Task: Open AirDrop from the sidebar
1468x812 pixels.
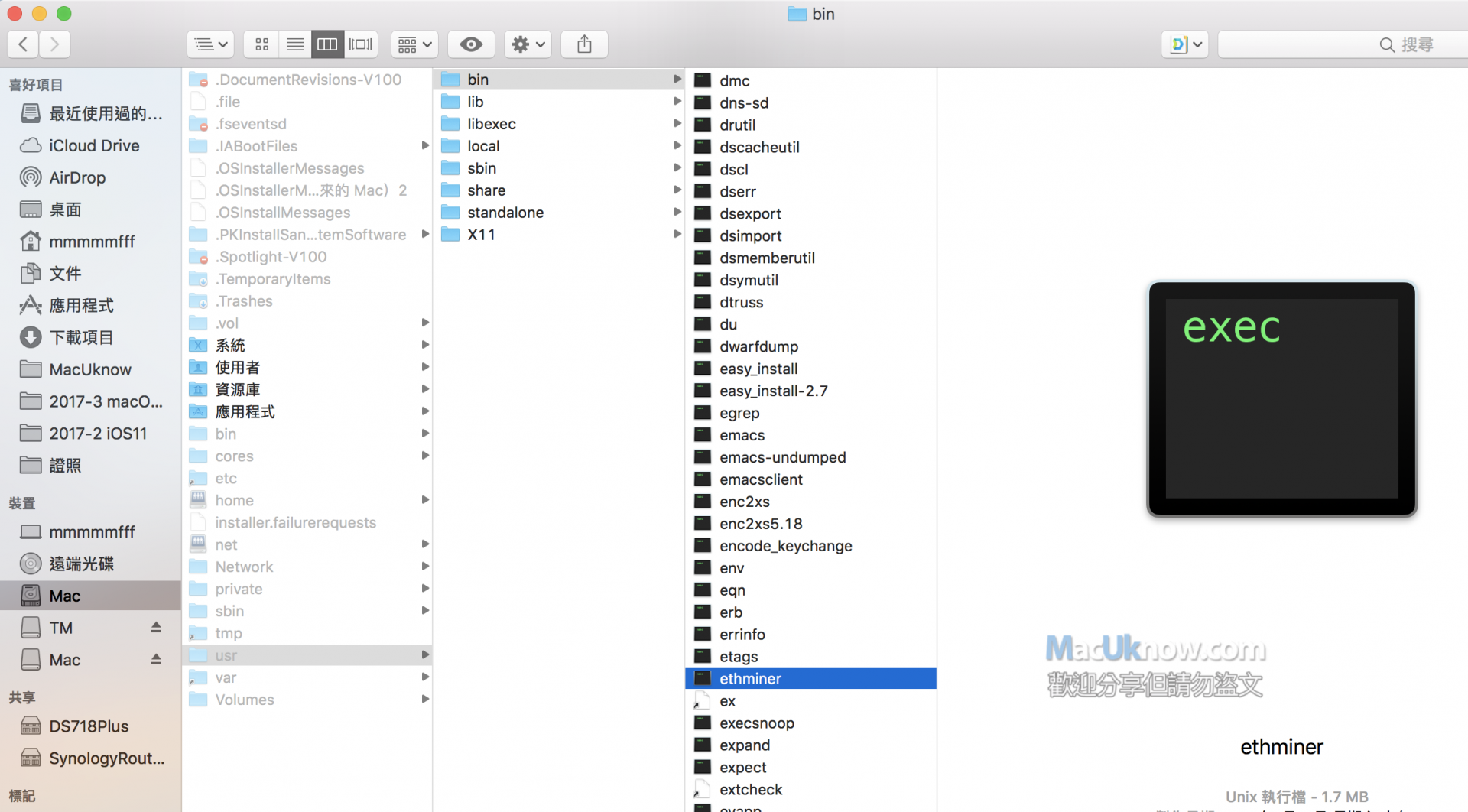Action: tap(77, 177)
